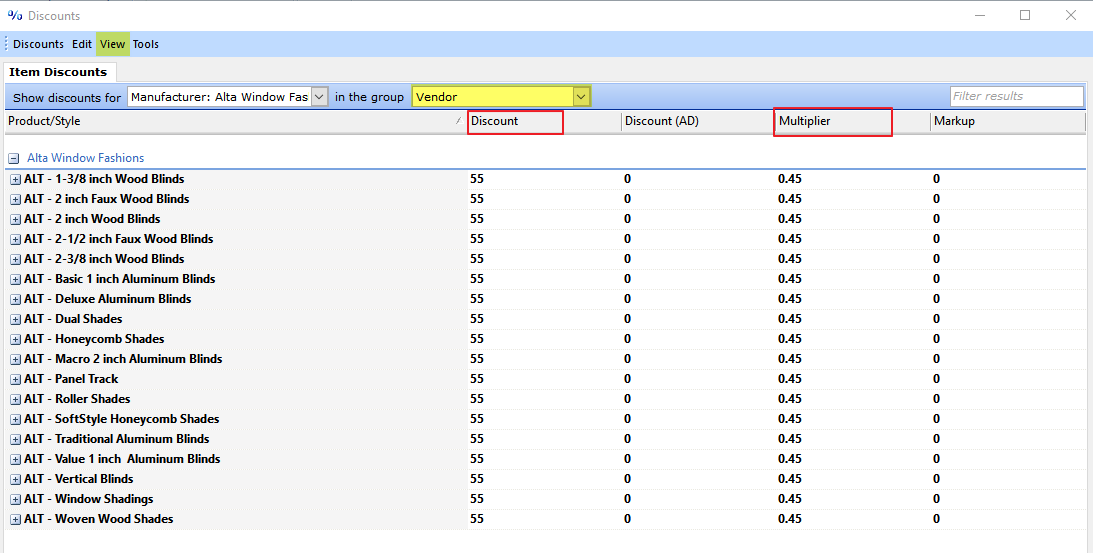Screen dimensions: 1093x553
Task: Click Discount 55 for Deluxe Aluminum Blinds
Action: [477, 298]
